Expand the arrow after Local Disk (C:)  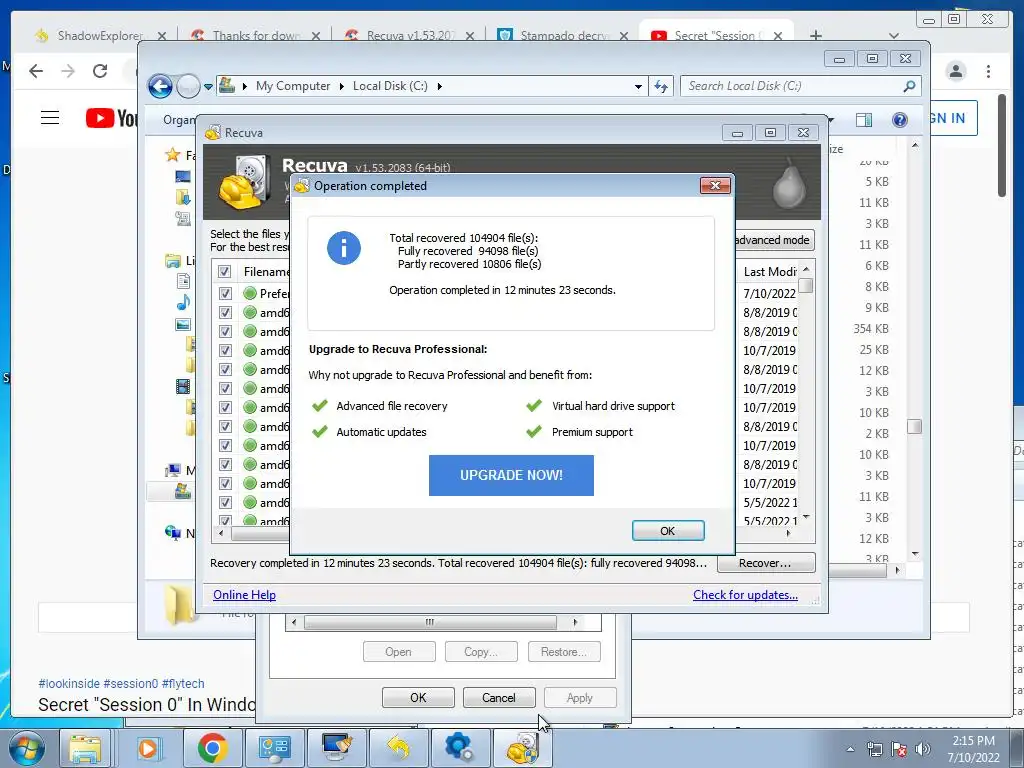click(x=440, y=86)
